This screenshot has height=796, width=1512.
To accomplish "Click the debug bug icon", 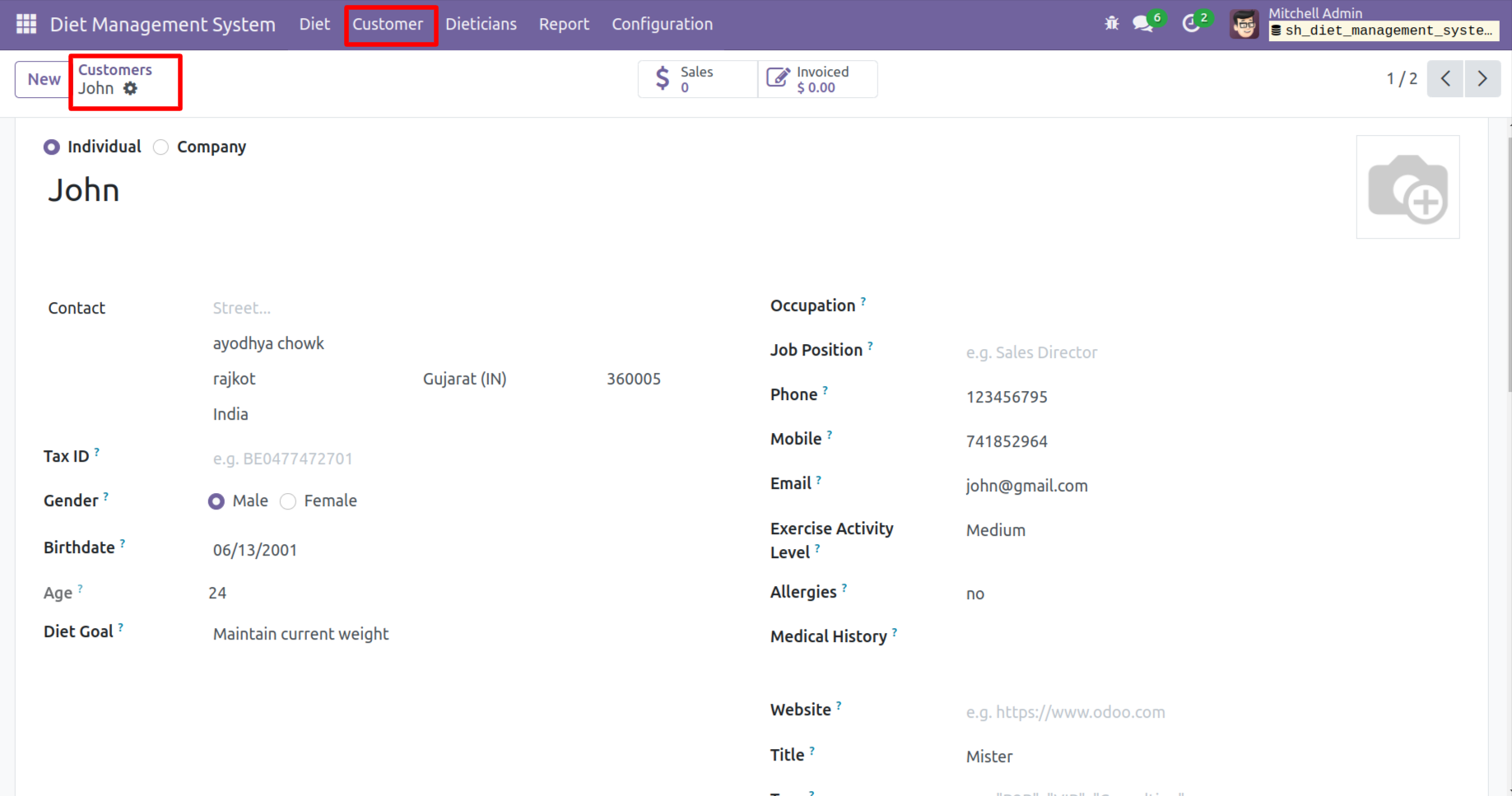I will (1111, 24).
